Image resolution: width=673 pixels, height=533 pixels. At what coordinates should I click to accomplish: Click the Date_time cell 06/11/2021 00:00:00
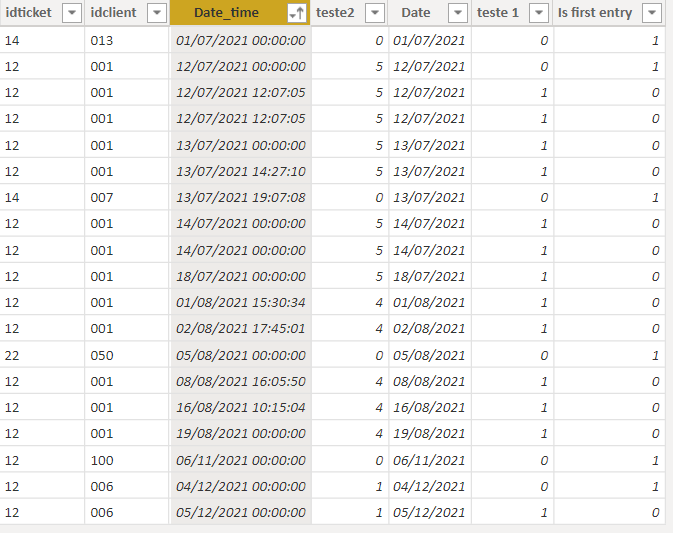pos(241,460)
